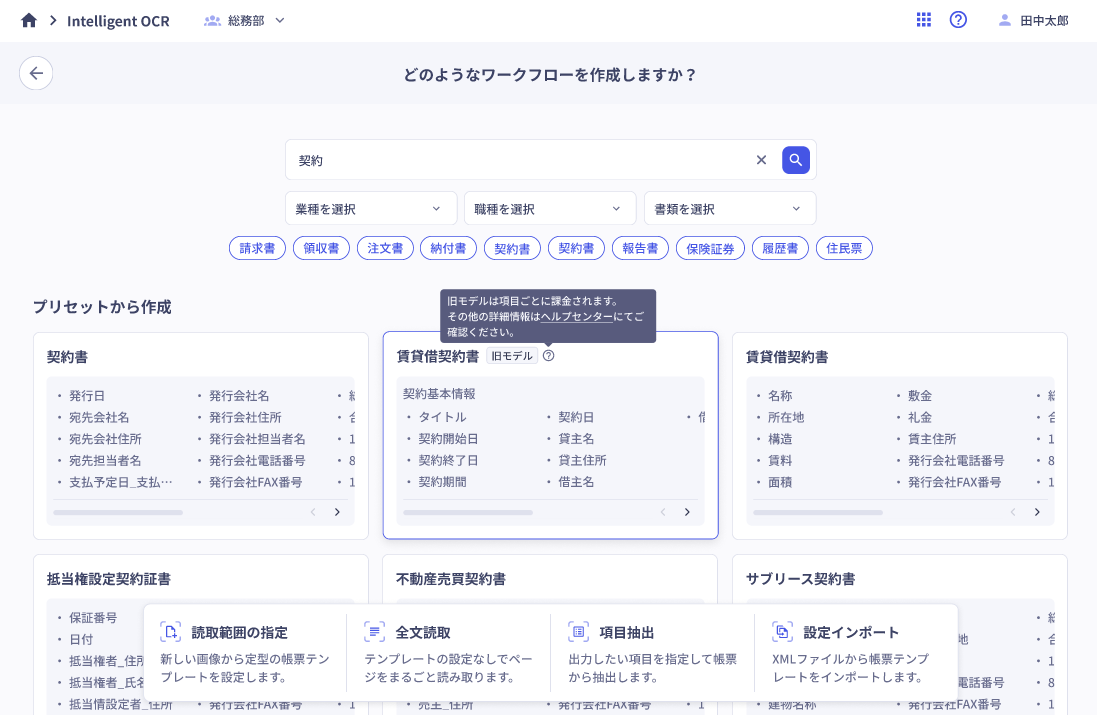The width and height of the screenshot is (1097, 715).
Task: Click the scrollbar in the 契約書 card
Action: pos(118,512)
